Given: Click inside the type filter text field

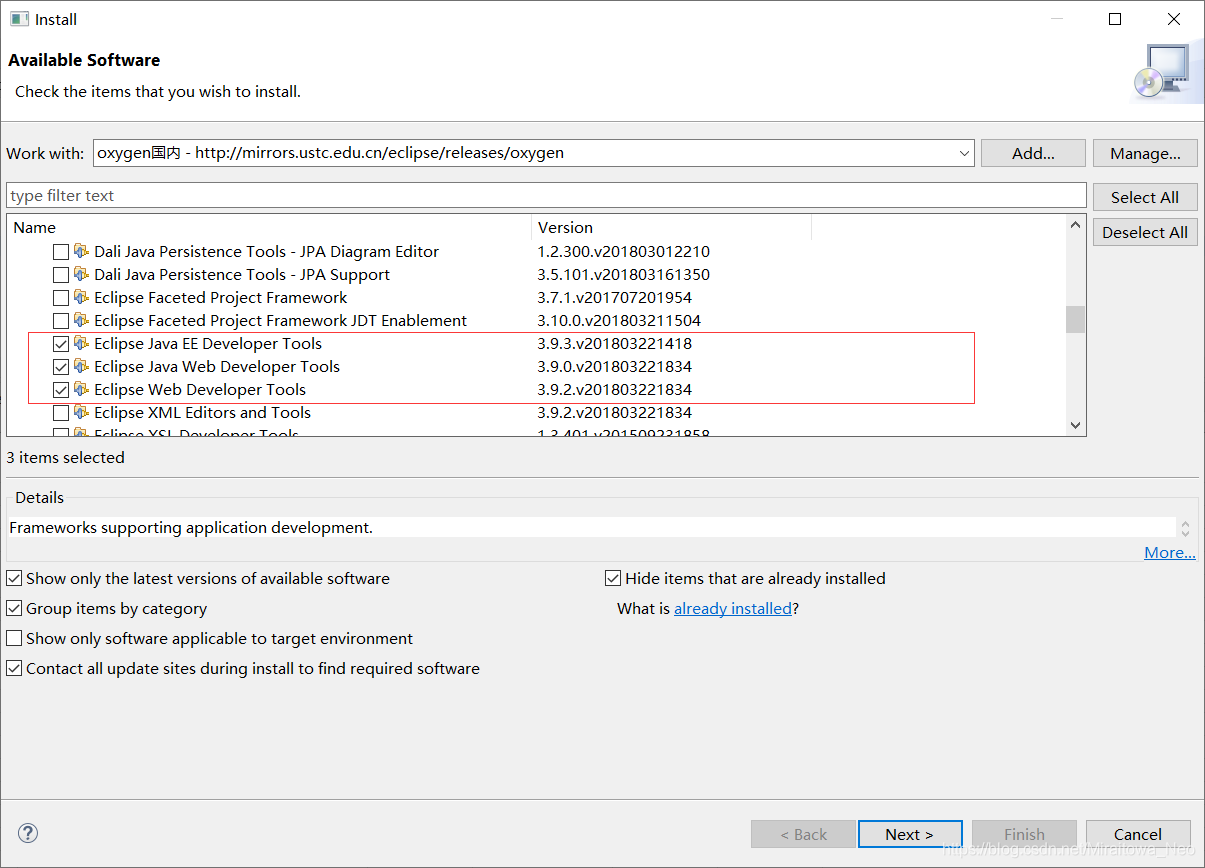Looking at the screenshot, I should 400,194.
